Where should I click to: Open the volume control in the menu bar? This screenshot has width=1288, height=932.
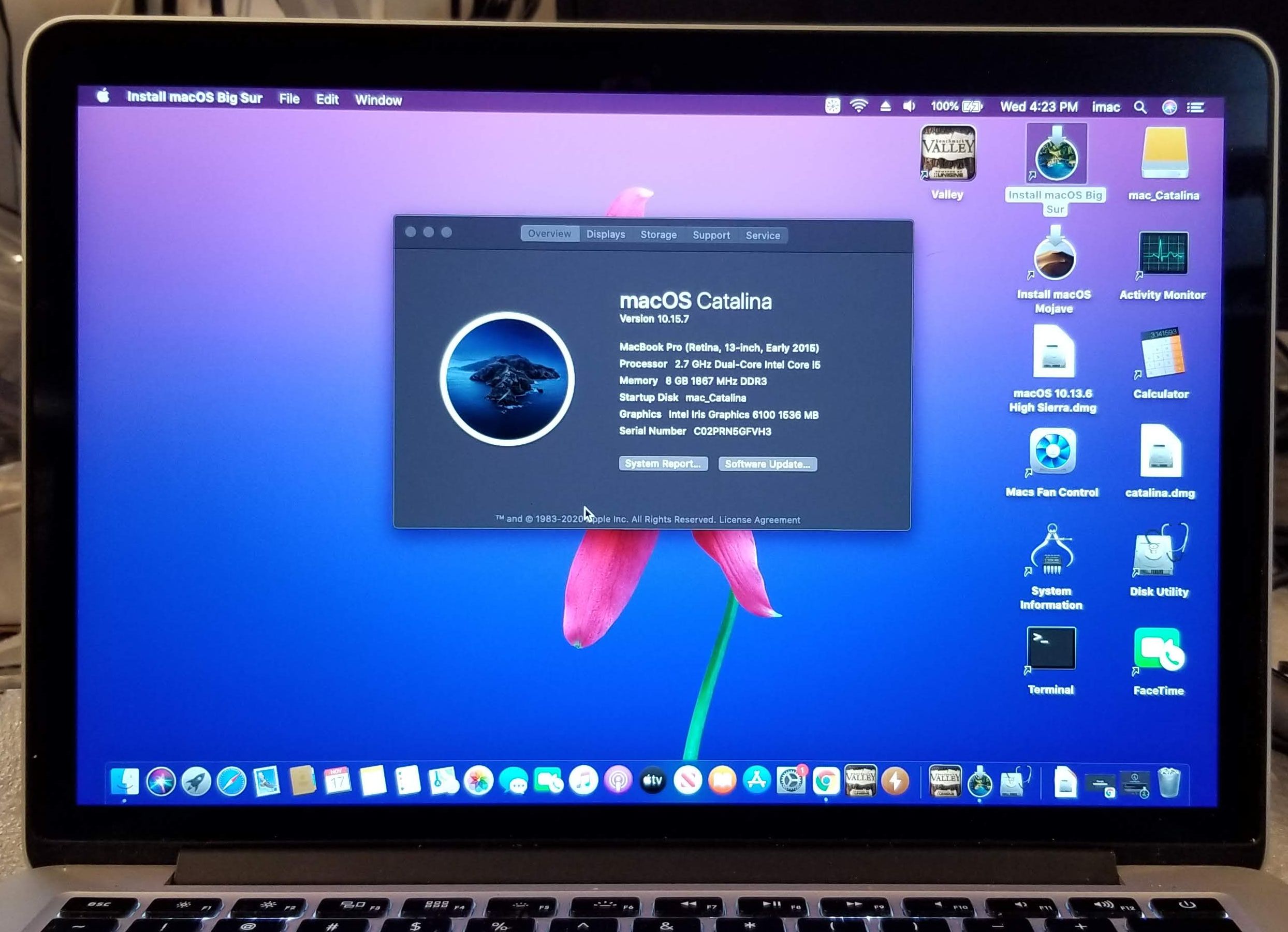(909, 106)
